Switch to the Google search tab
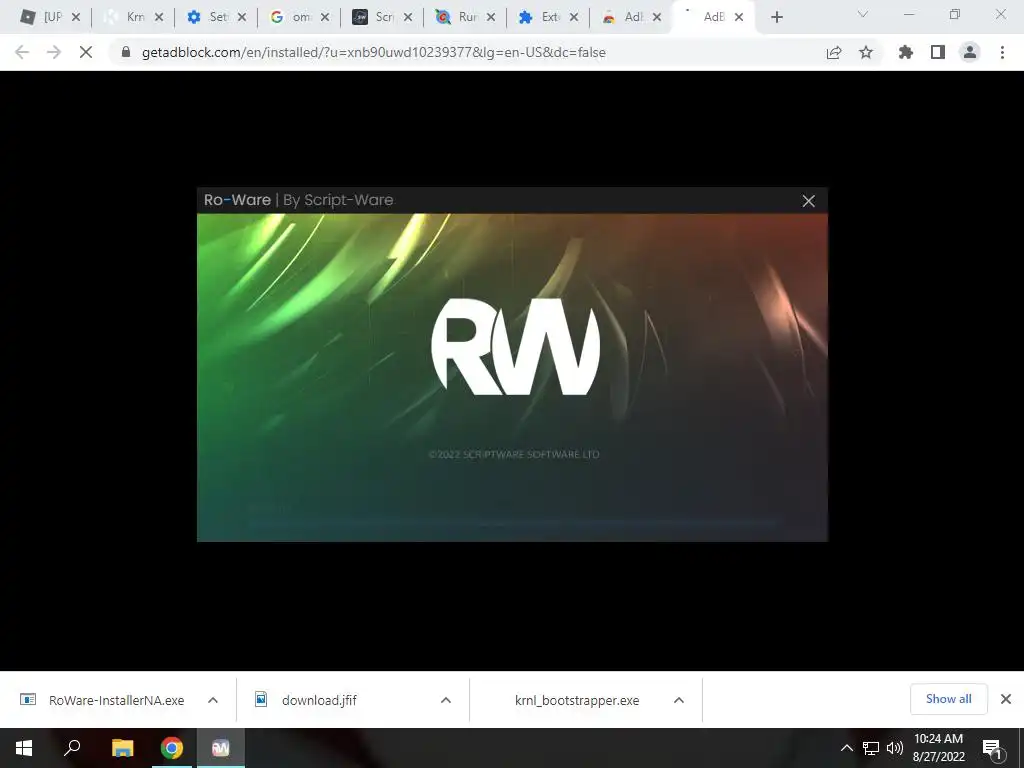This screenshot has height=768, width=1024. [291, 17]
